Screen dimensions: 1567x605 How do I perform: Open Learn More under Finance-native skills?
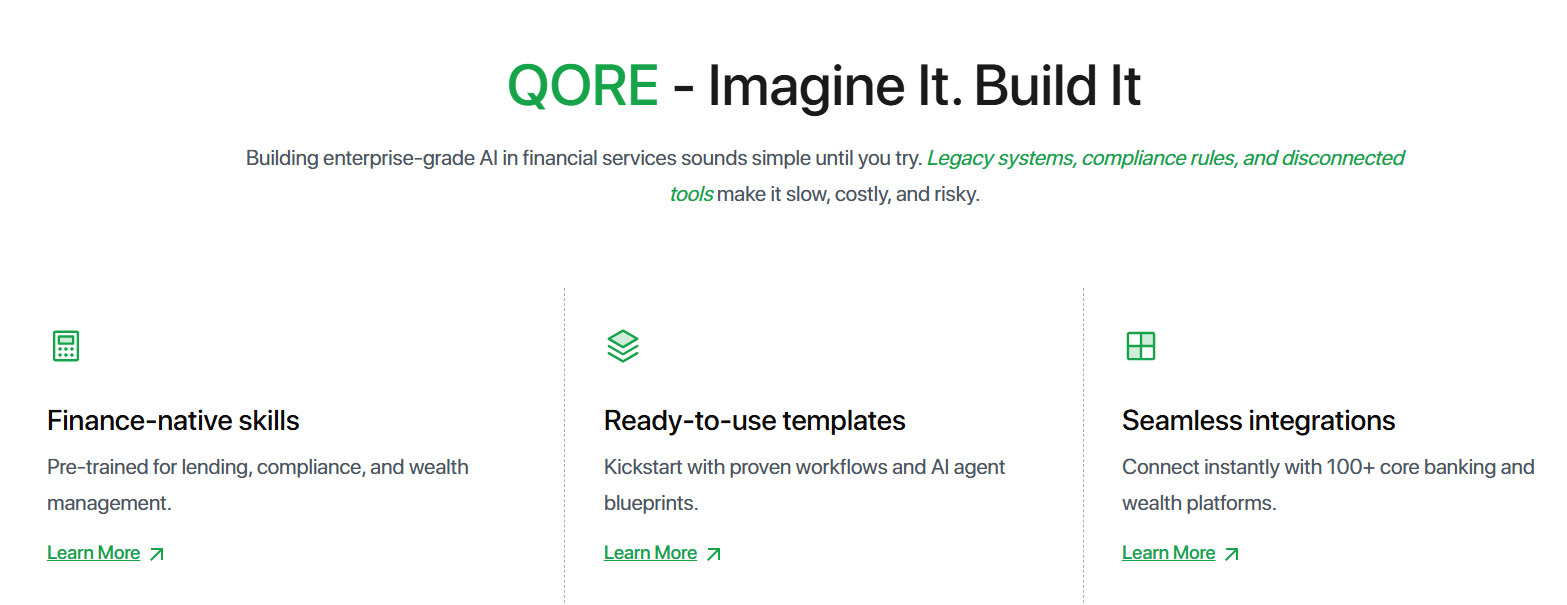pyautogui.click(x=93, y=552)
